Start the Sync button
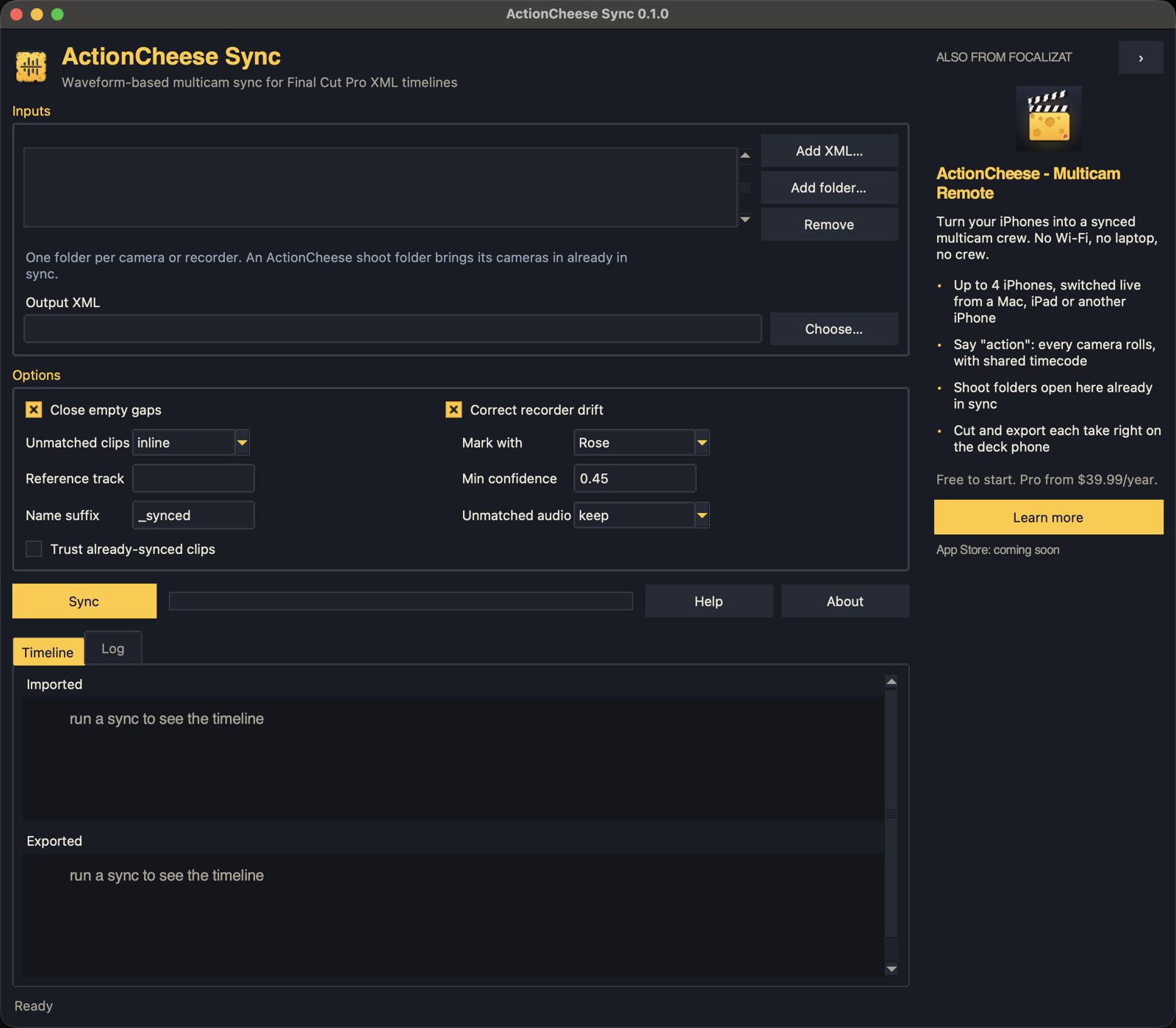Image resolution: width=1176 pixels, height=1028 pixels. 84,601
